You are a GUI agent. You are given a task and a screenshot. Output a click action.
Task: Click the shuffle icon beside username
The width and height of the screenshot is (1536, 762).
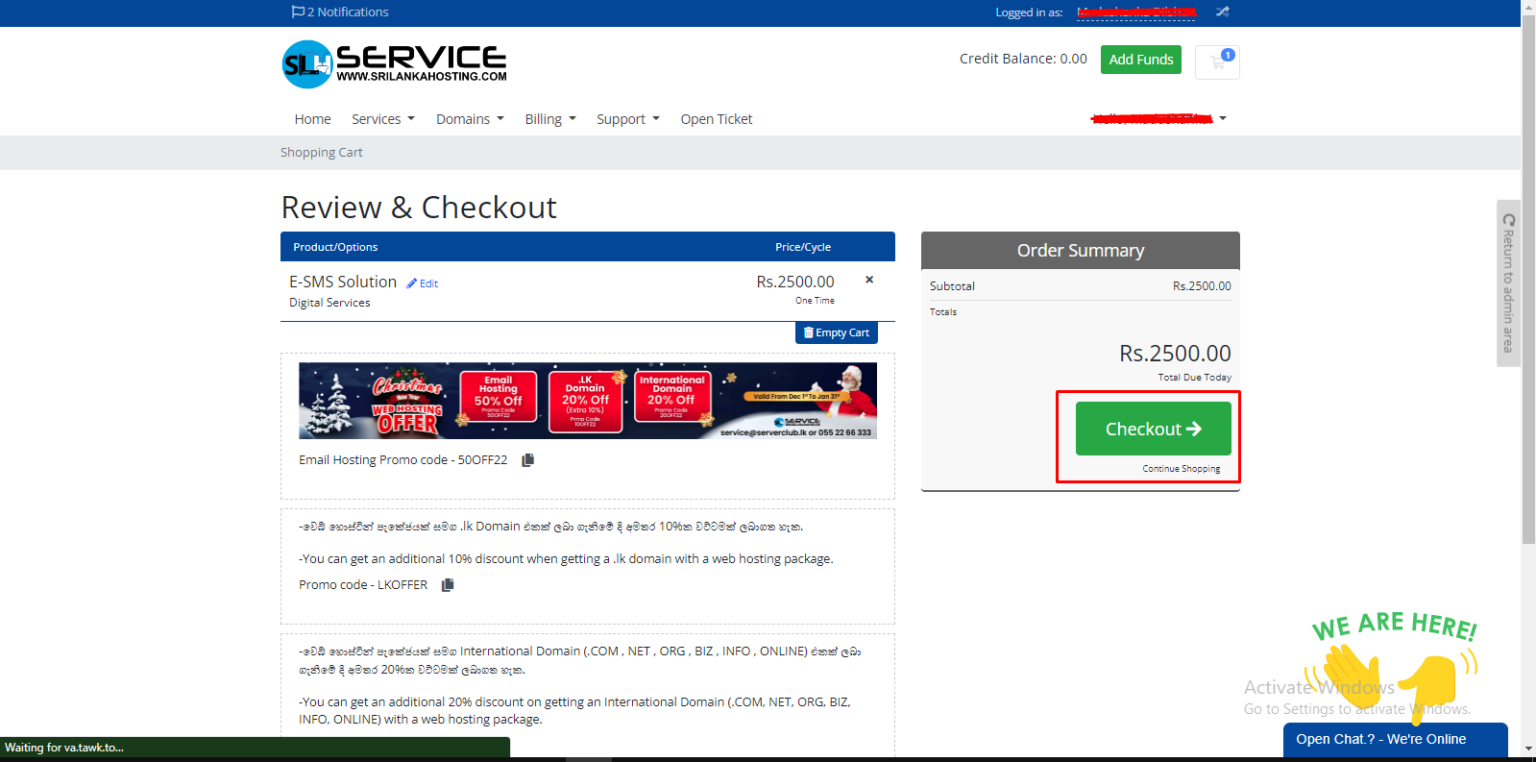tap(1222, 12)
